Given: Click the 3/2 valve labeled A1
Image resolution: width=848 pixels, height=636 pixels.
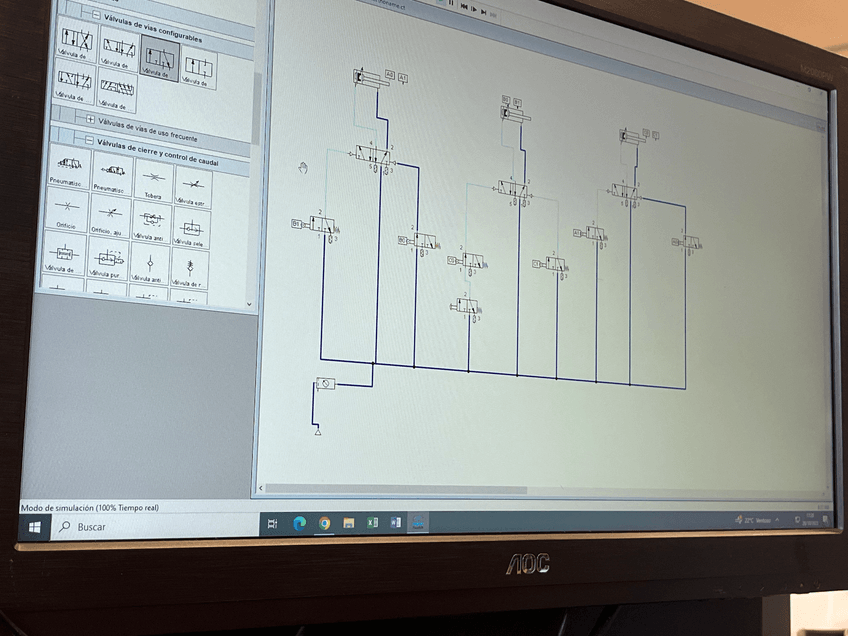Looking at the screenshot, I should point(591,234).
